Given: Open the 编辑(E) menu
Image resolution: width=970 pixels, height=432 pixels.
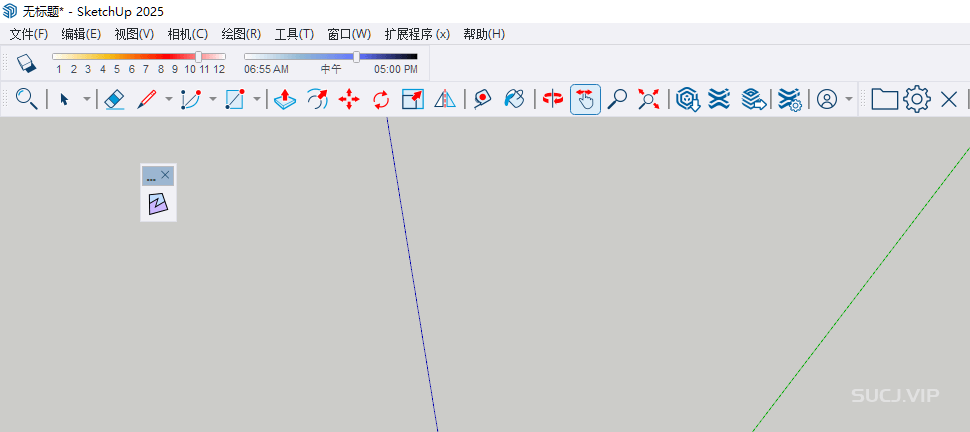Looking at the screenshot, I should point(81,35).
